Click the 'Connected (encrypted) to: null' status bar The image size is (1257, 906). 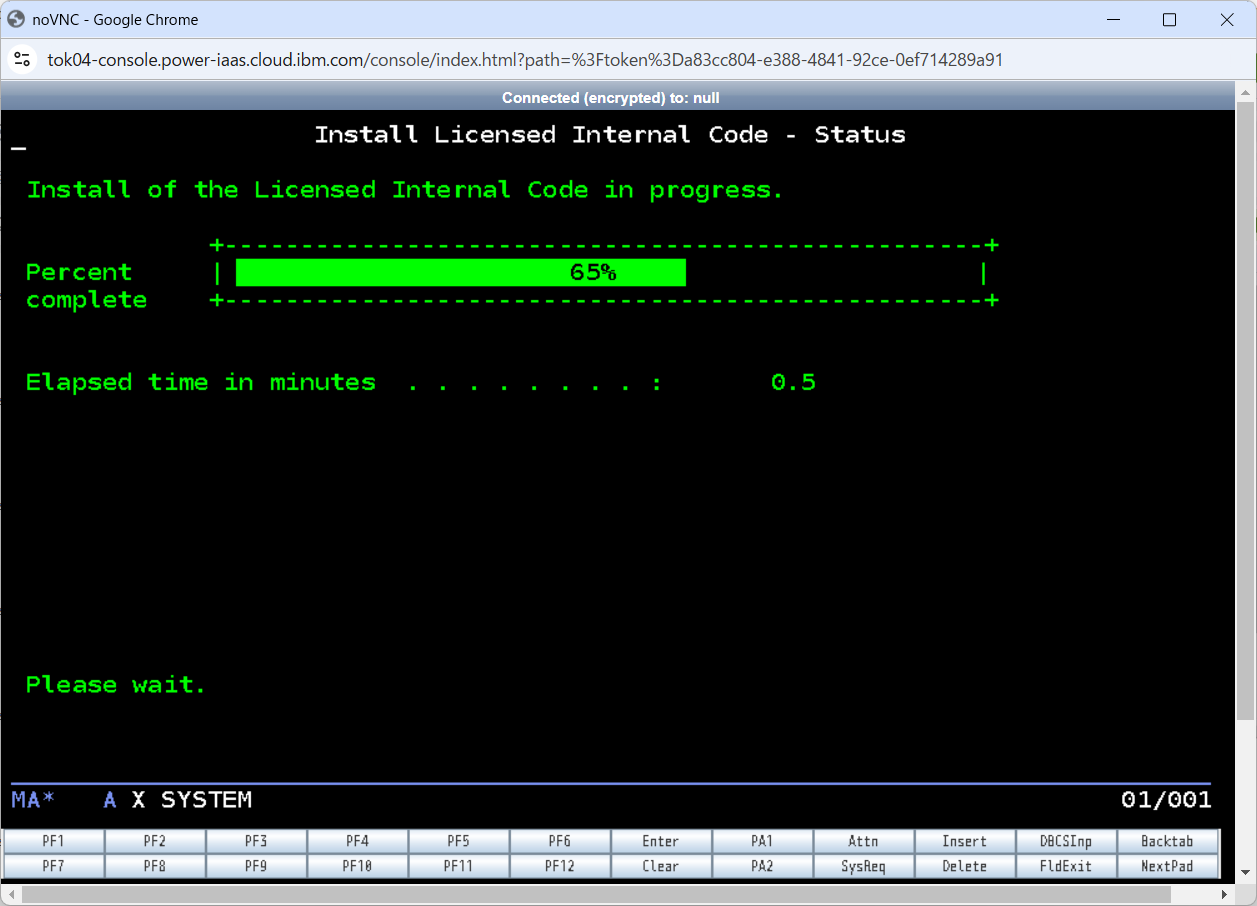click(611, 97)
